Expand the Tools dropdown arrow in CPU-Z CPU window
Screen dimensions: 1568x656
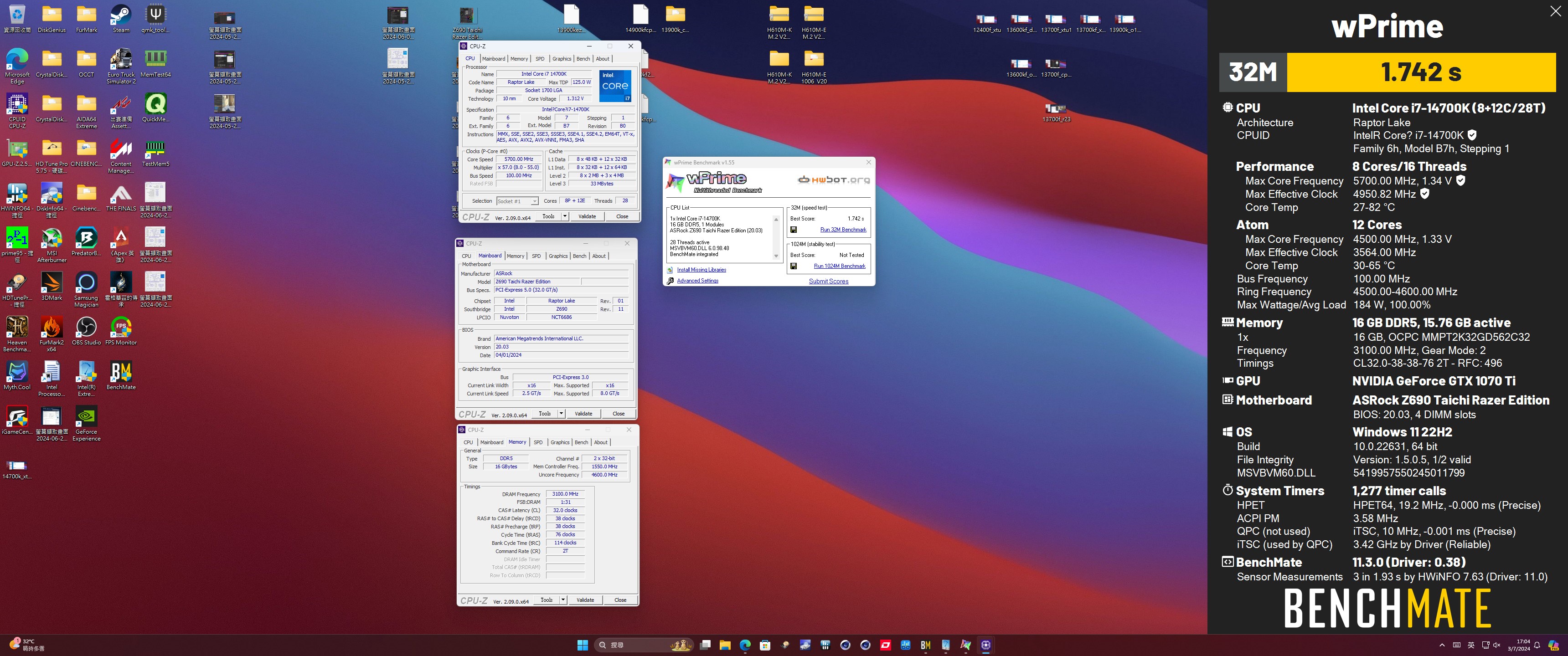click(565, 216)
